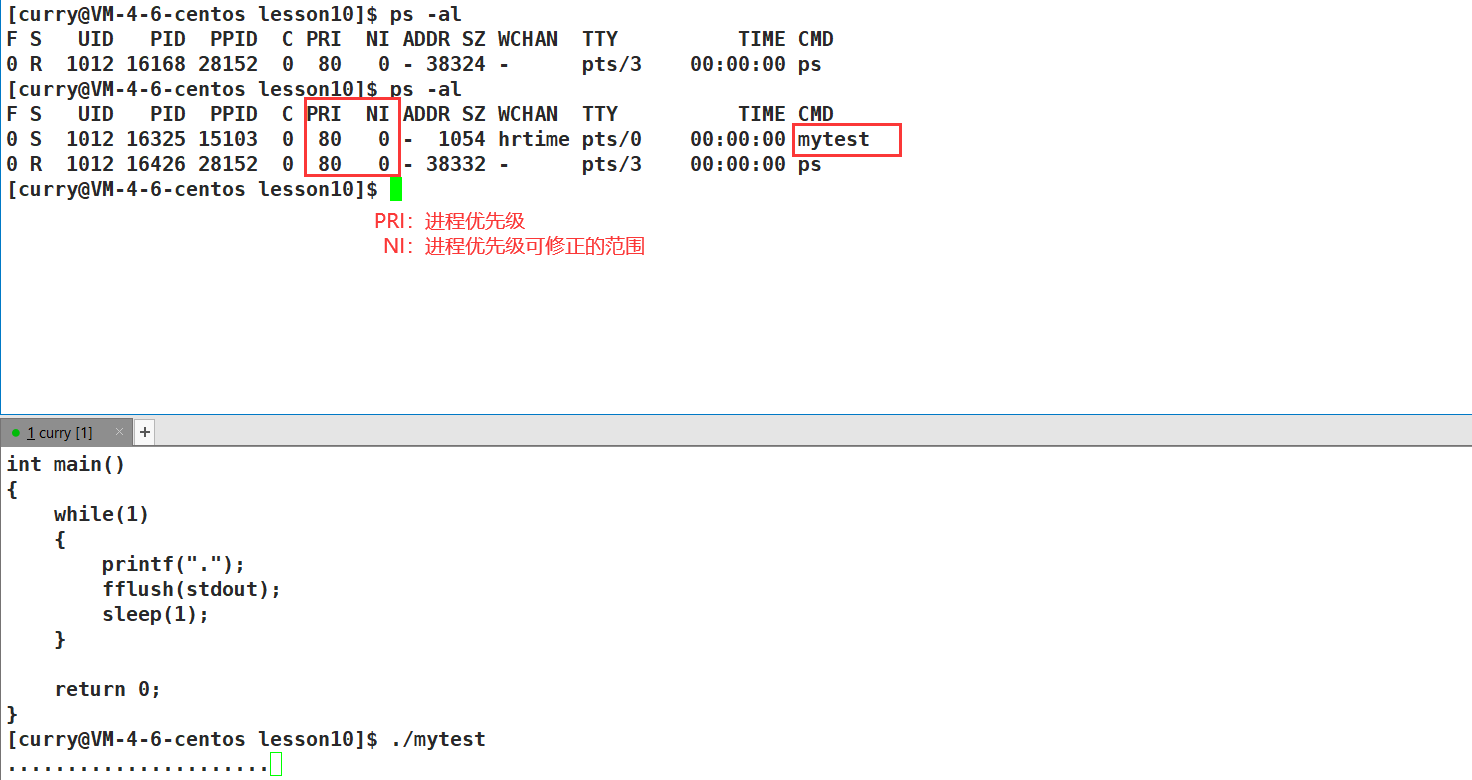Click the "while(1)" code line
Screen dimensions: 1472x780
[x=102, y=514]
